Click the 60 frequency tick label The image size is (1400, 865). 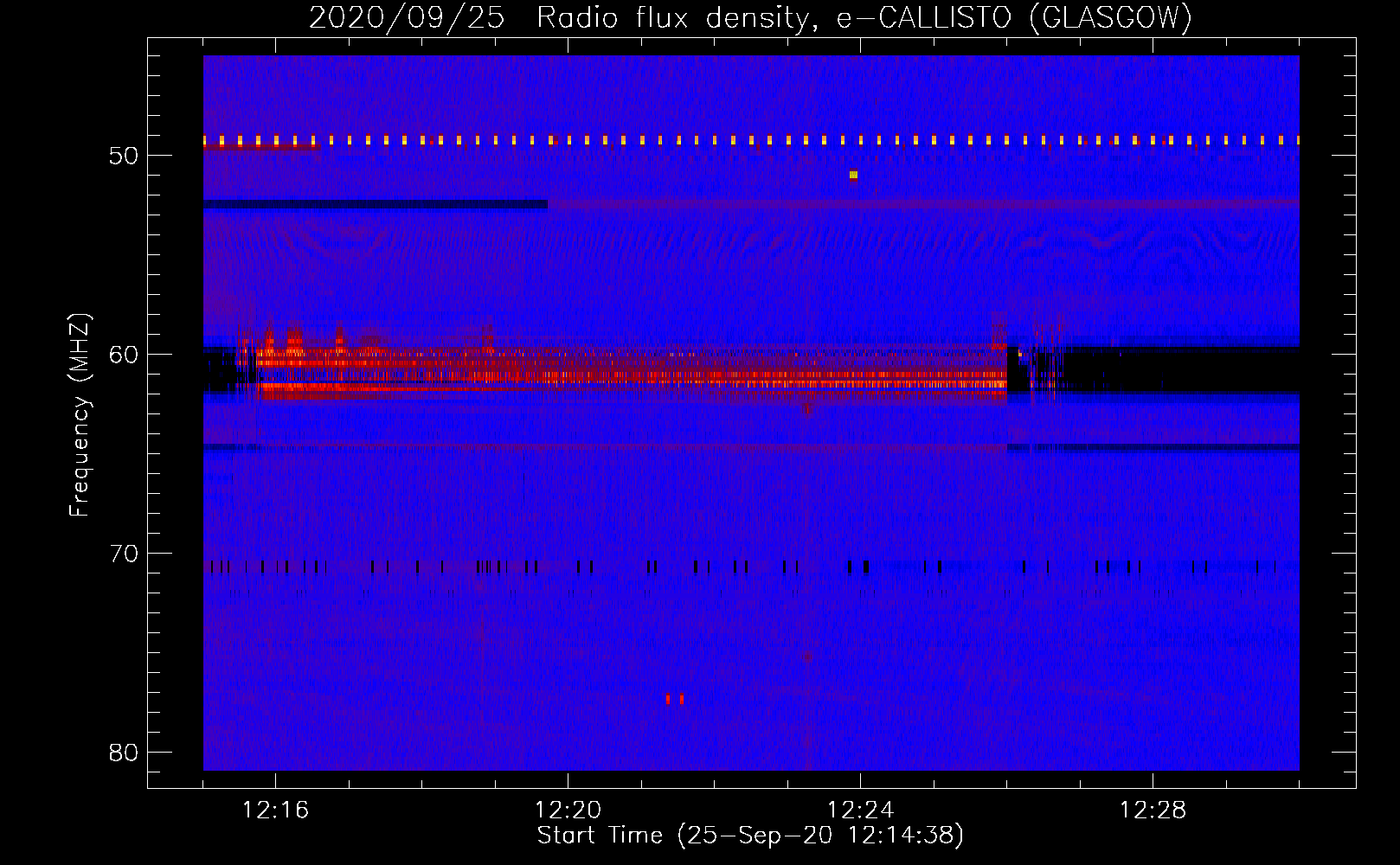124,355
